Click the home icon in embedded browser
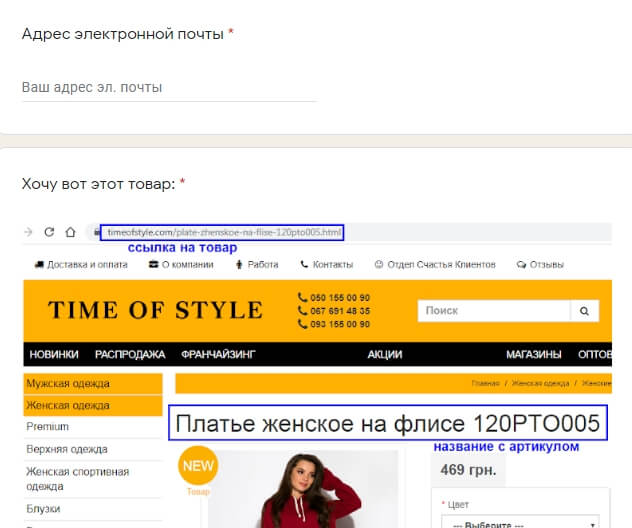Viewport: 632px width, 528px height. (71, 232)
